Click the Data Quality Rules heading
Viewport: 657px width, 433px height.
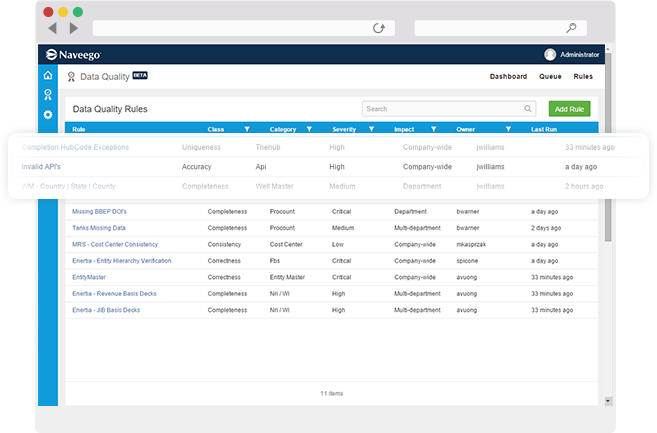tap(110, 109)
